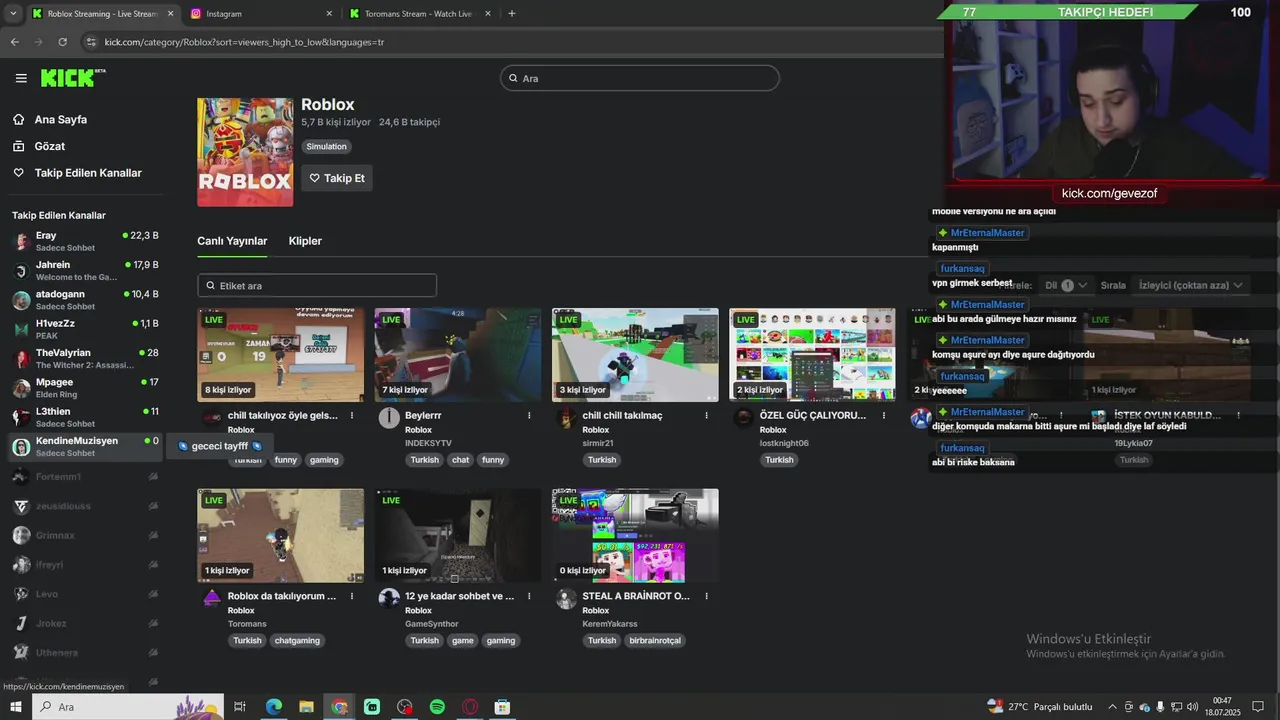Click the chatgaming tag under the Toromans stream

click(x=298, y=641)
